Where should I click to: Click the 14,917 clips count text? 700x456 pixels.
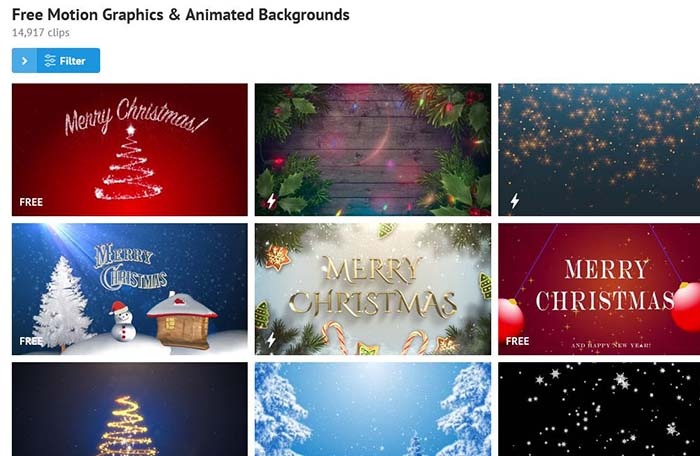pos(41,33)
